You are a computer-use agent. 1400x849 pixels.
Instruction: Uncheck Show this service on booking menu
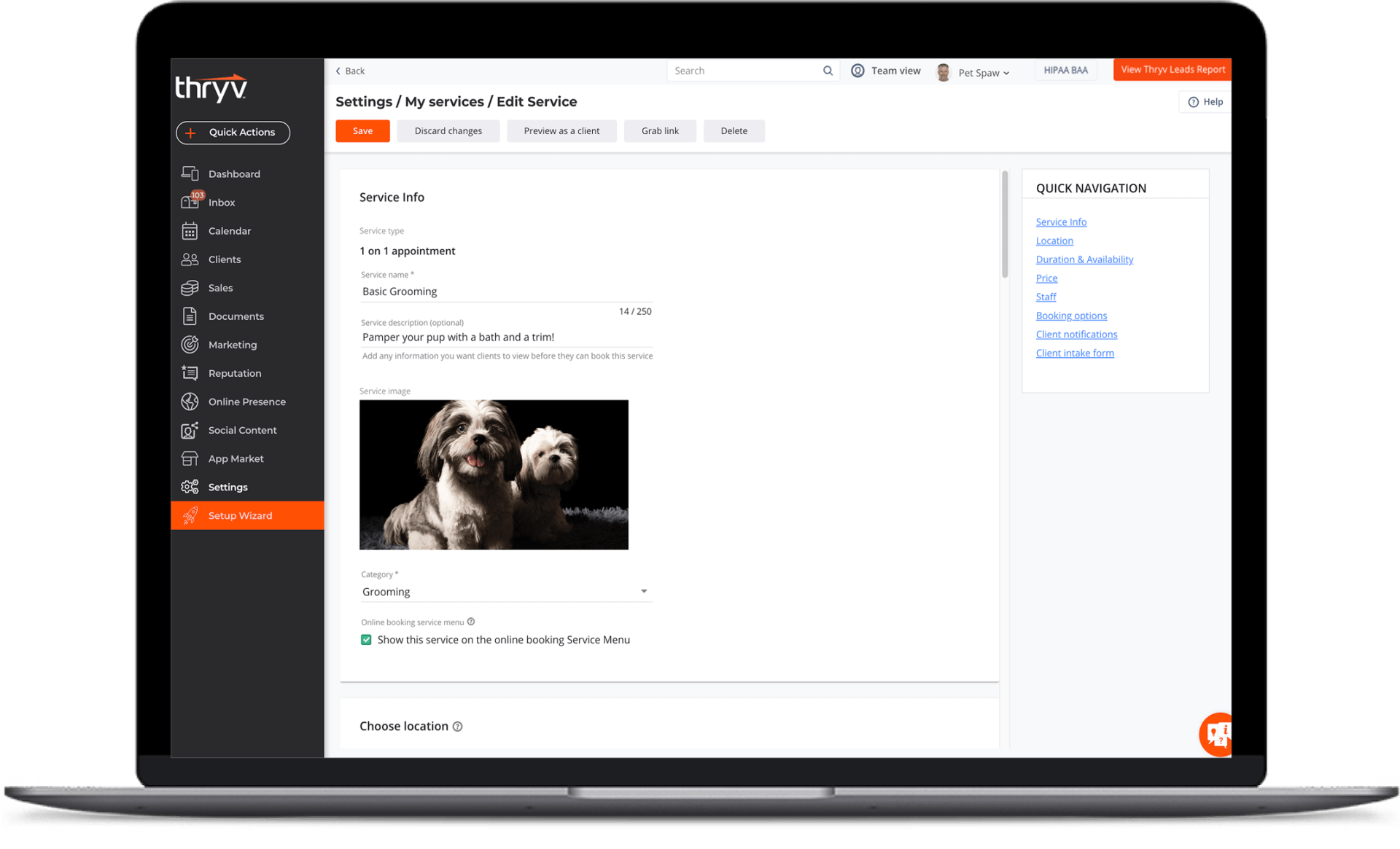(366, 640)
